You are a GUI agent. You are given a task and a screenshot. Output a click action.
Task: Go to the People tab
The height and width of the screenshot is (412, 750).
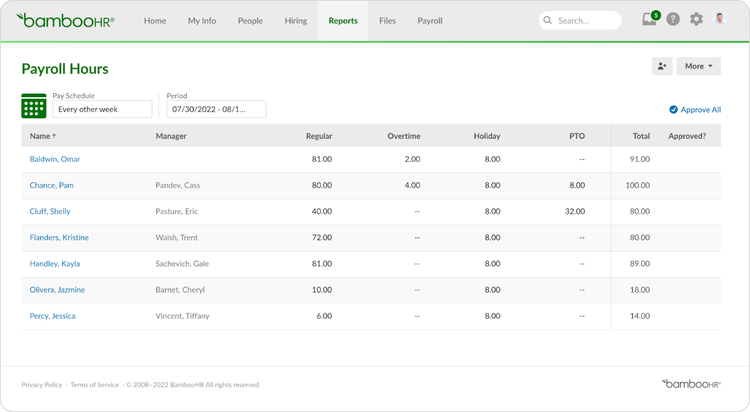250,21
